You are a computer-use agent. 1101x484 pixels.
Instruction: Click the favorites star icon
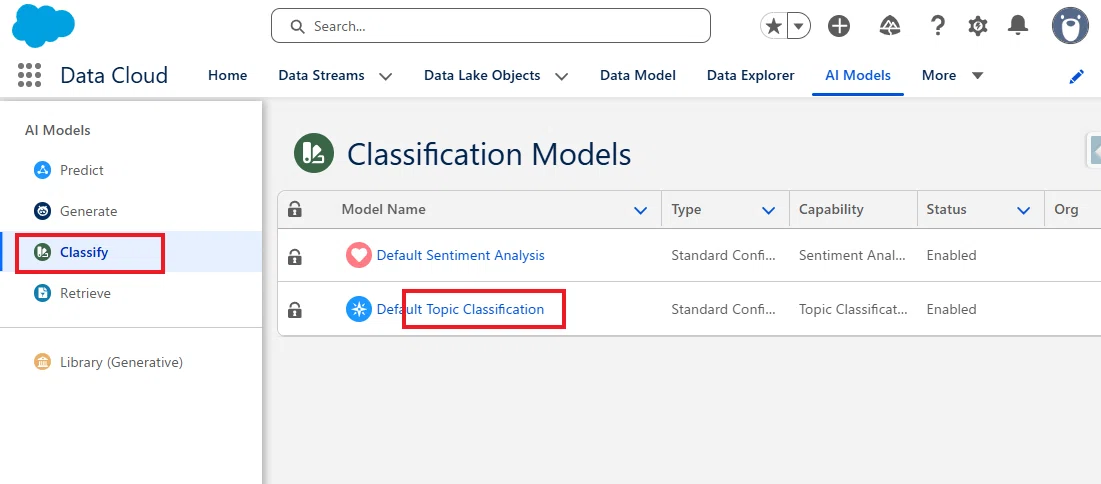click(774, 27)
